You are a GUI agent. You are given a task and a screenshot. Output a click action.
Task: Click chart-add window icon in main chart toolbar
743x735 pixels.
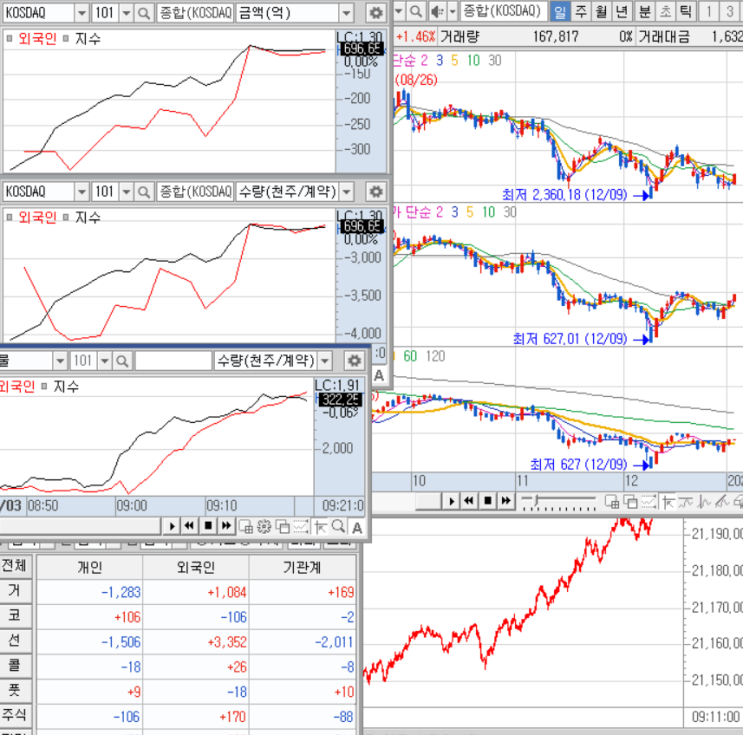(612, 501)
